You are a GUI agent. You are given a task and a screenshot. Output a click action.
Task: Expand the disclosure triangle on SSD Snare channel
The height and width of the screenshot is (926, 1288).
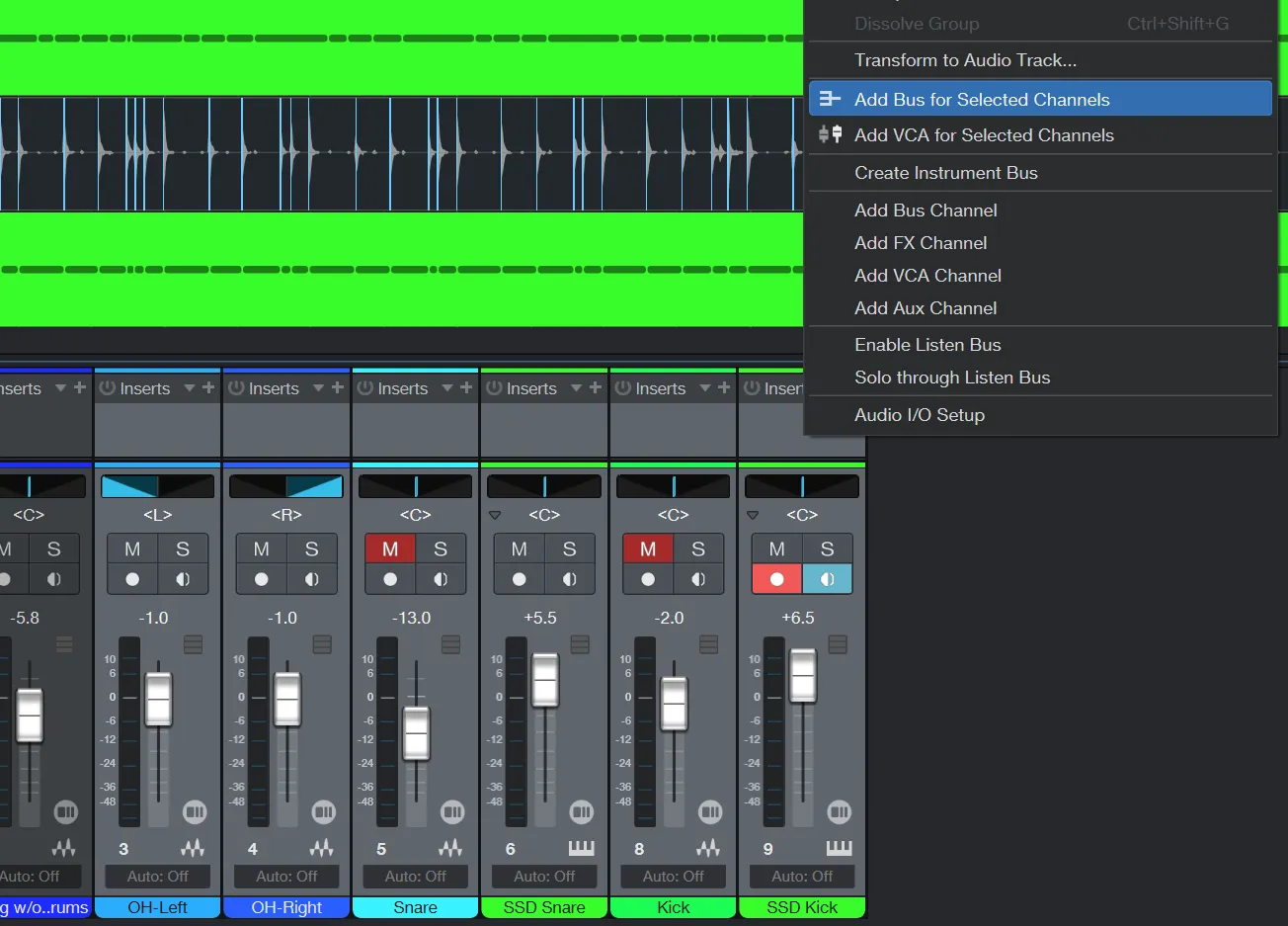point(495,515)
